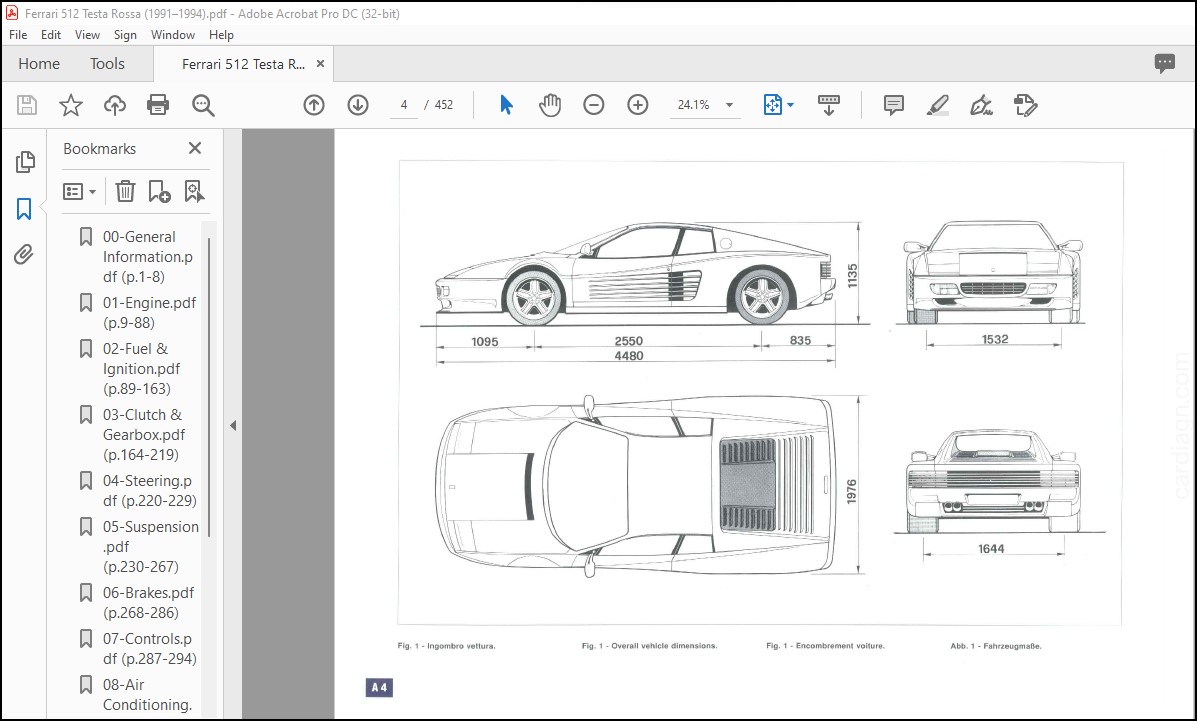Open the Window menu
Viewport: 1197px width, 721px height.
point(173,34)
